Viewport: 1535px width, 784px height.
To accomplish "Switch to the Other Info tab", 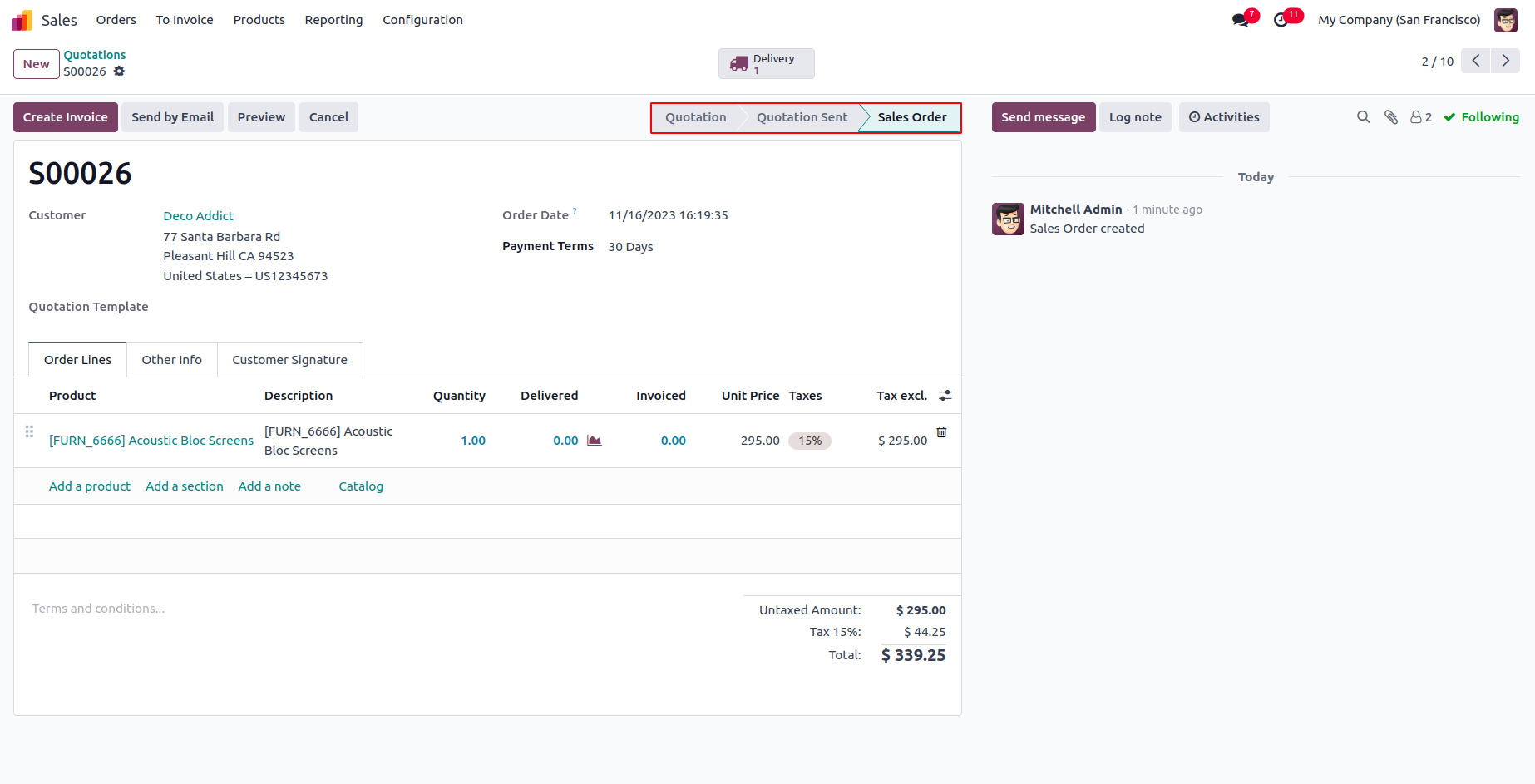I will click(x=171, y=360).
